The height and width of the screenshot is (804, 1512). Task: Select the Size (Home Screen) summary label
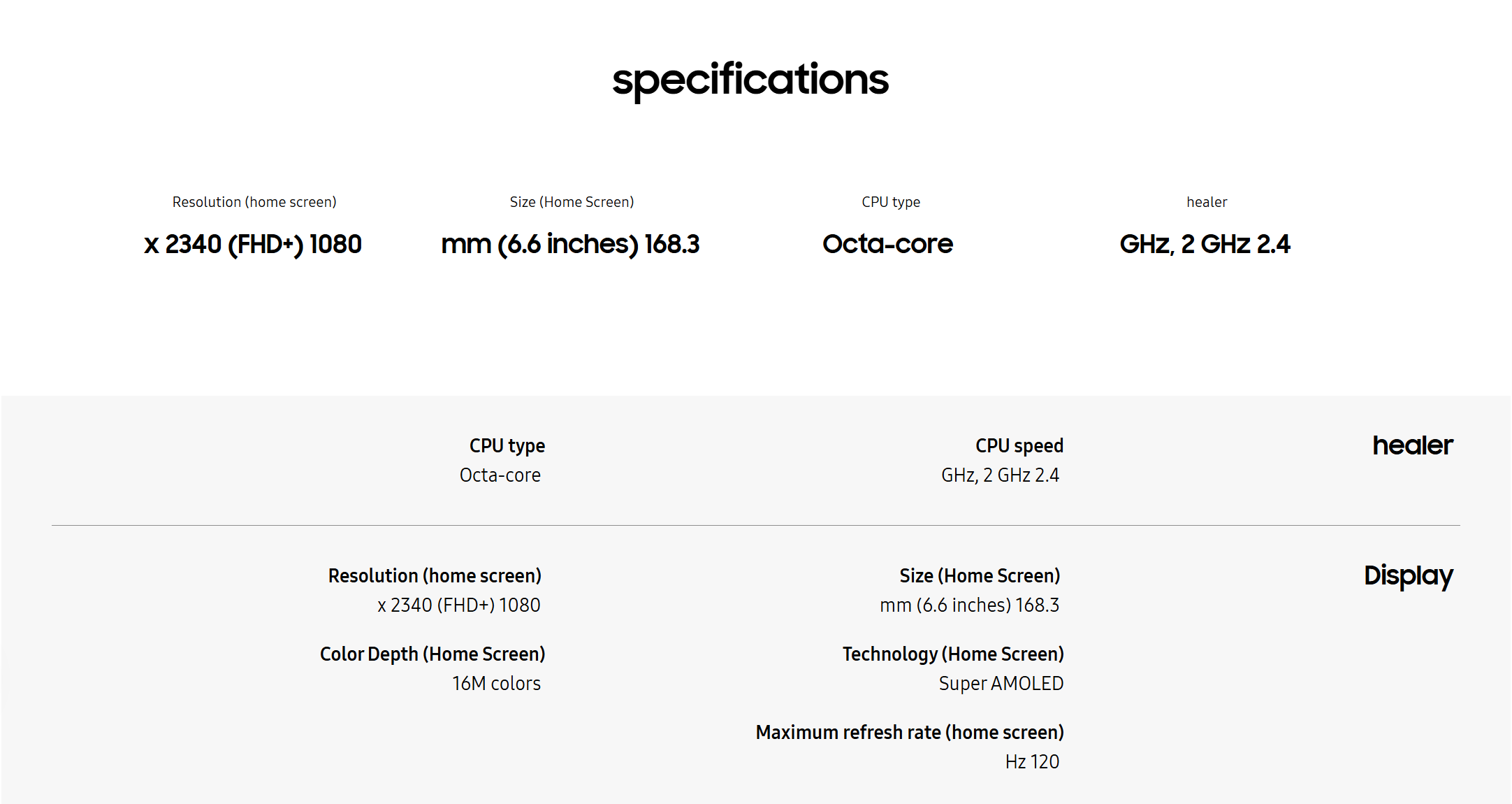click(x=572, y=202)
